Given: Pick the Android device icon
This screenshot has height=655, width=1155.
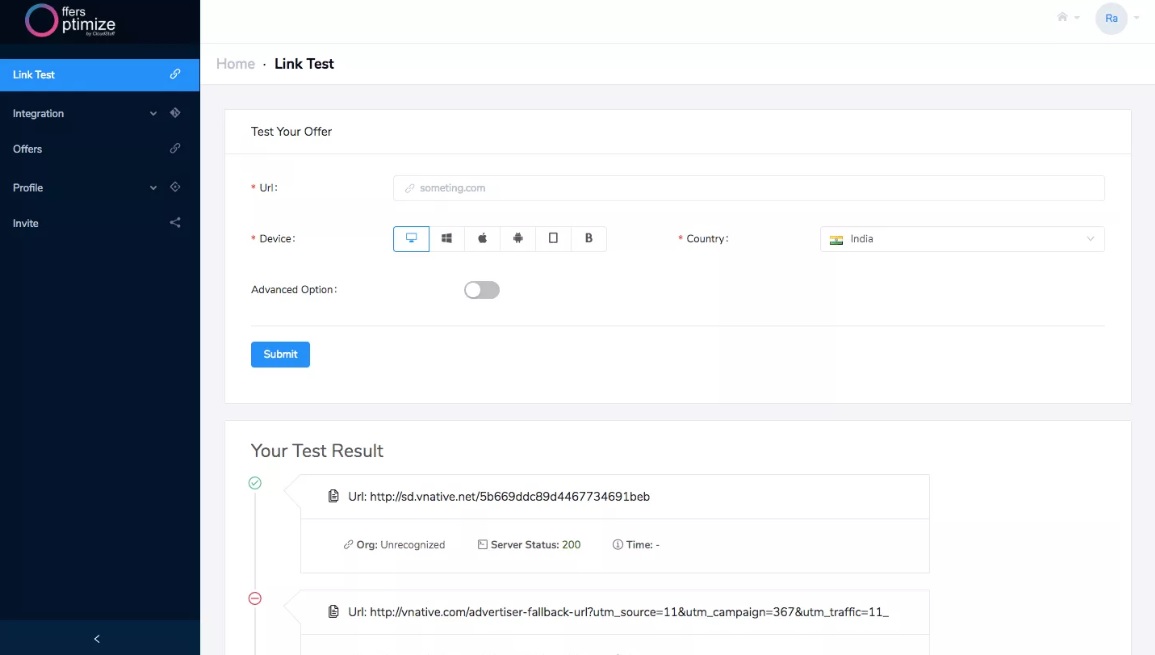Looking at the screenshot, I should coord(517,239).
